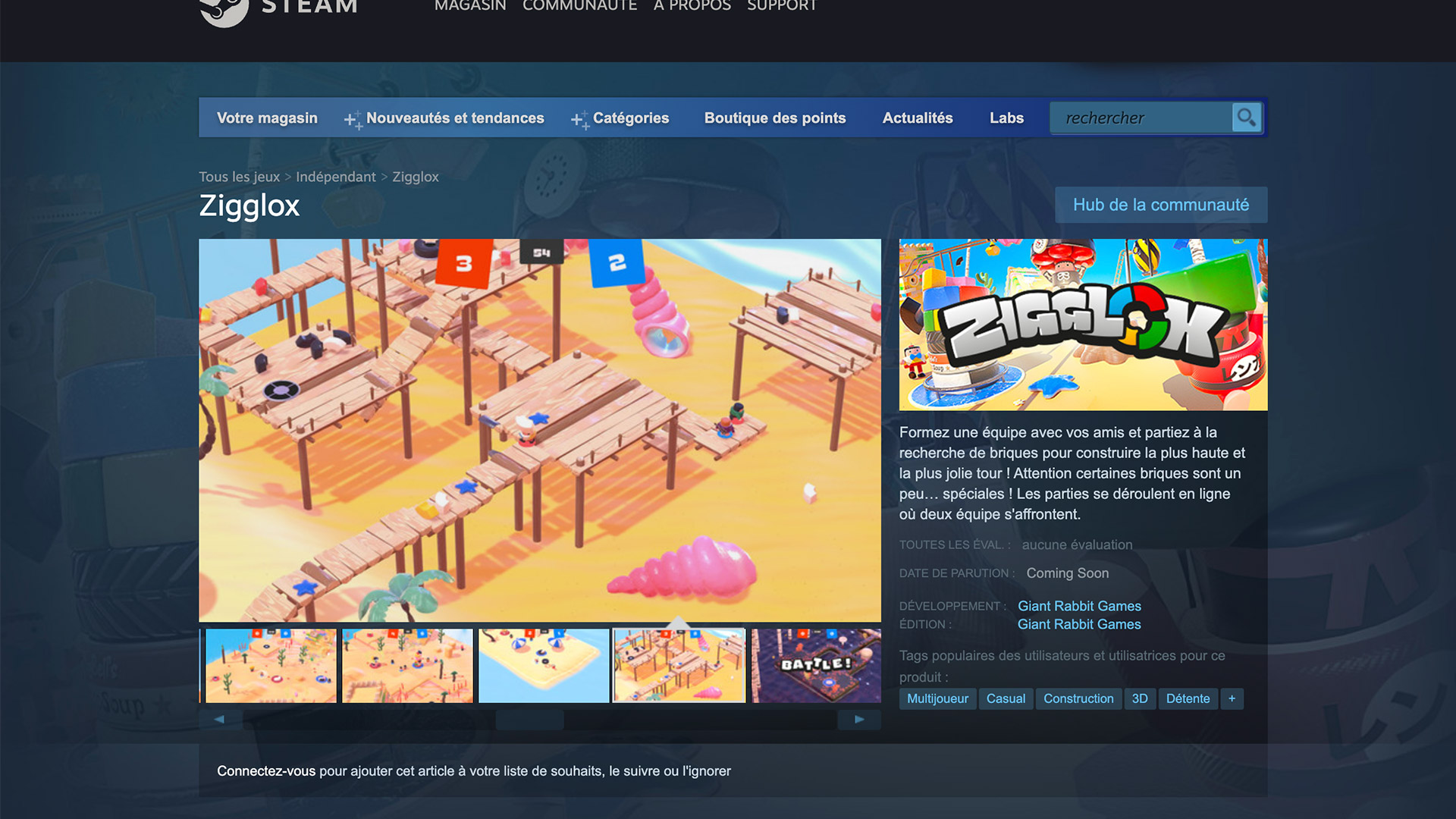
Task: Follow the Tous les jeux breadcrumb
Action: point(239,177)
